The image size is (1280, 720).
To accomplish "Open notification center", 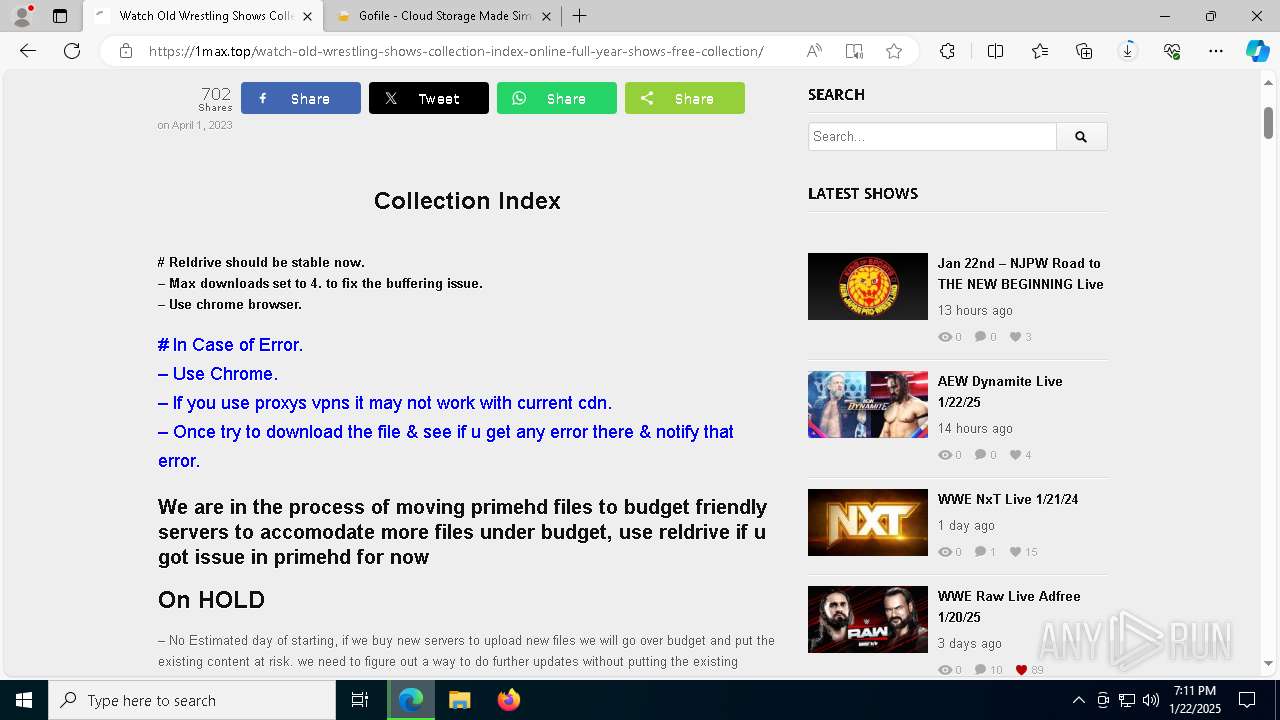I will tap(1247, 700).
